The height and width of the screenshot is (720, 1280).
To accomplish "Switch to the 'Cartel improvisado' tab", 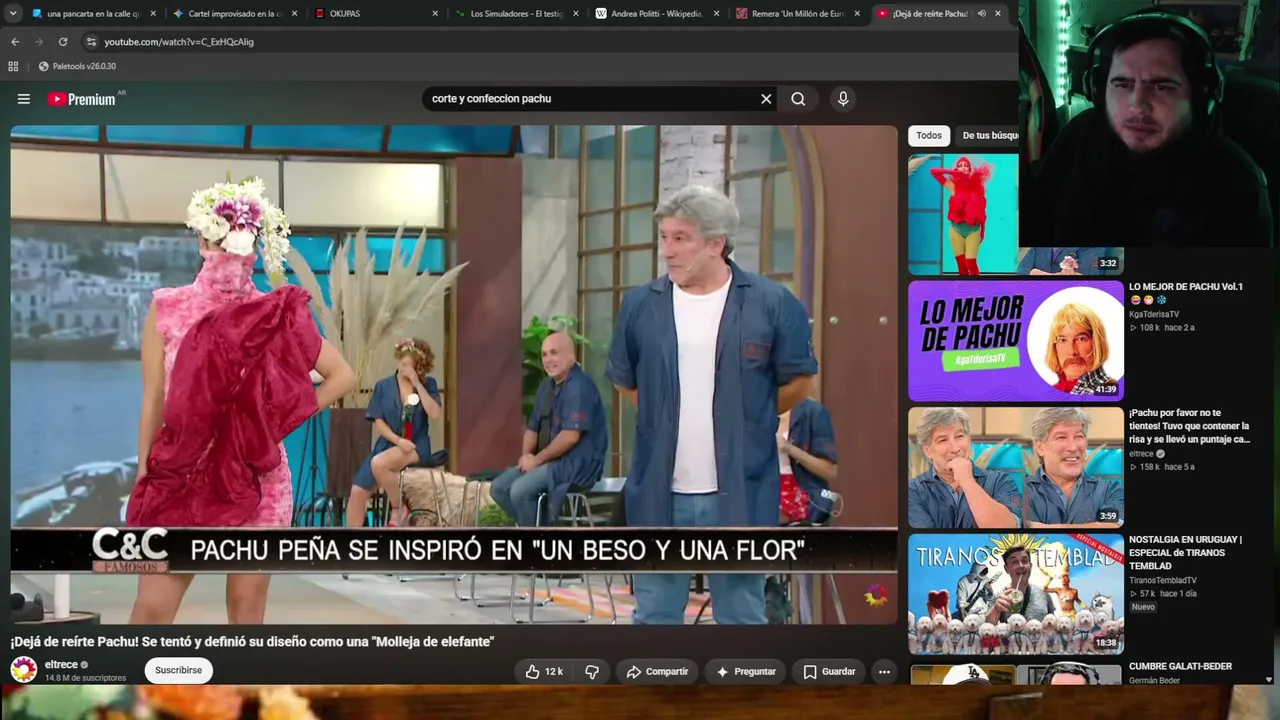I will point(233,14).
